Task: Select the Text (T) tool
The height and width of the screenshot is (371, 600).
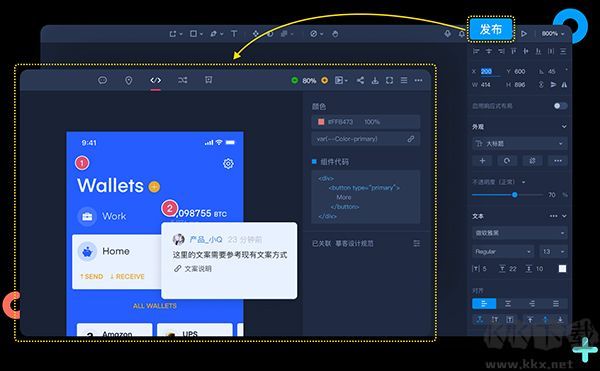Action: coord(234,34)
